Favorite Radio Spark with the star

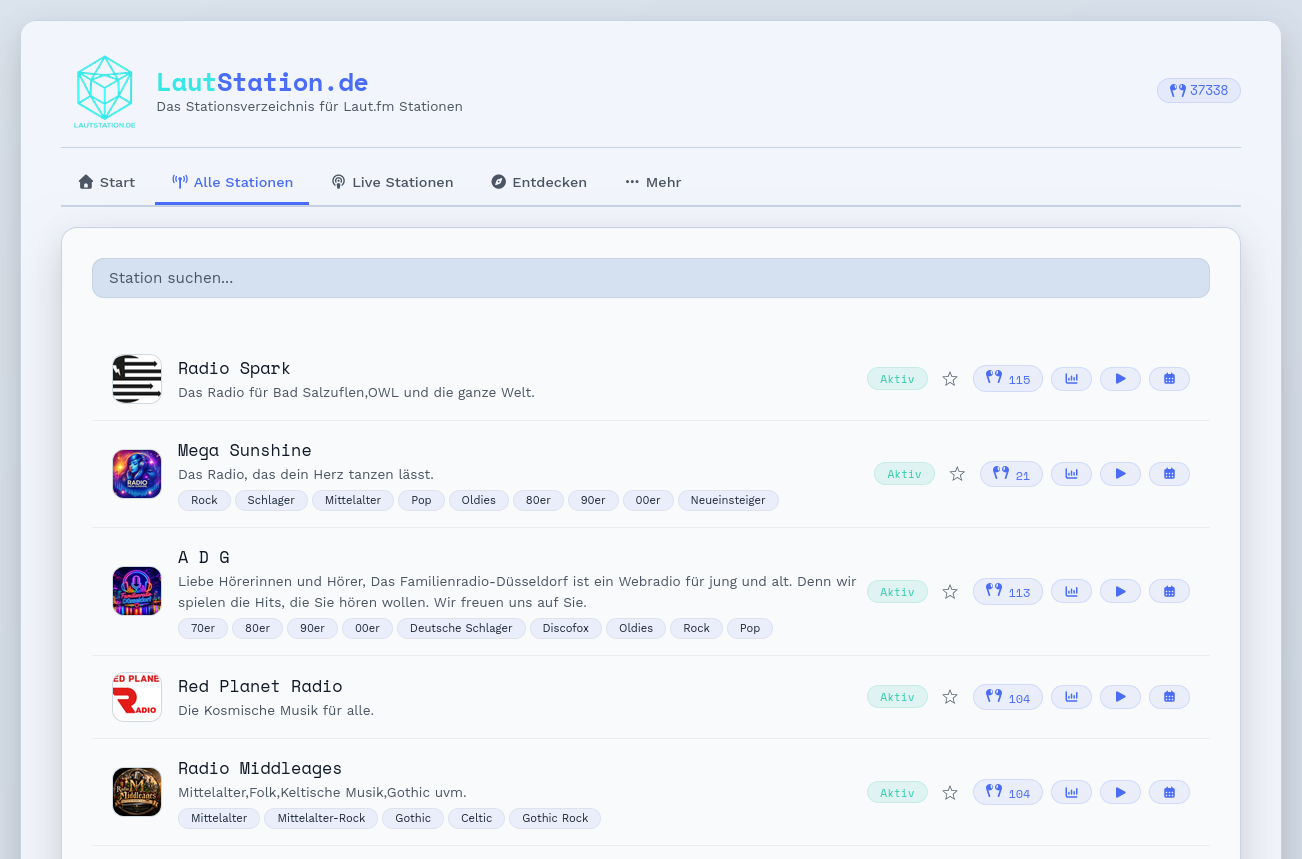[950, 379]
